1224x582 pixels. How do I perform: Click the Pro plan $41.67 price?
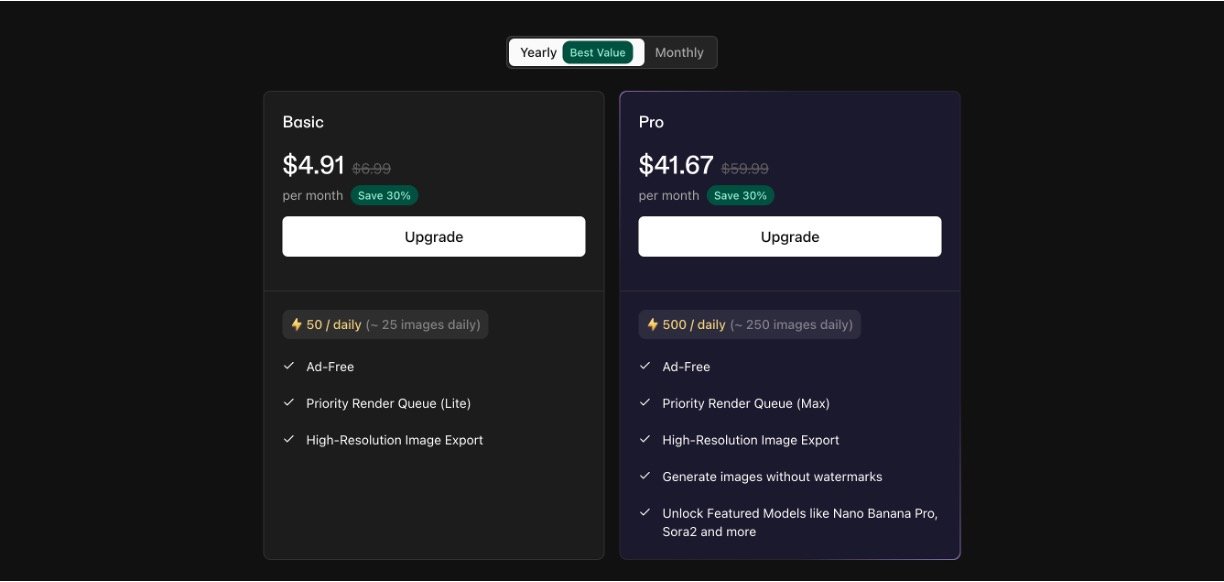point(676,165)
